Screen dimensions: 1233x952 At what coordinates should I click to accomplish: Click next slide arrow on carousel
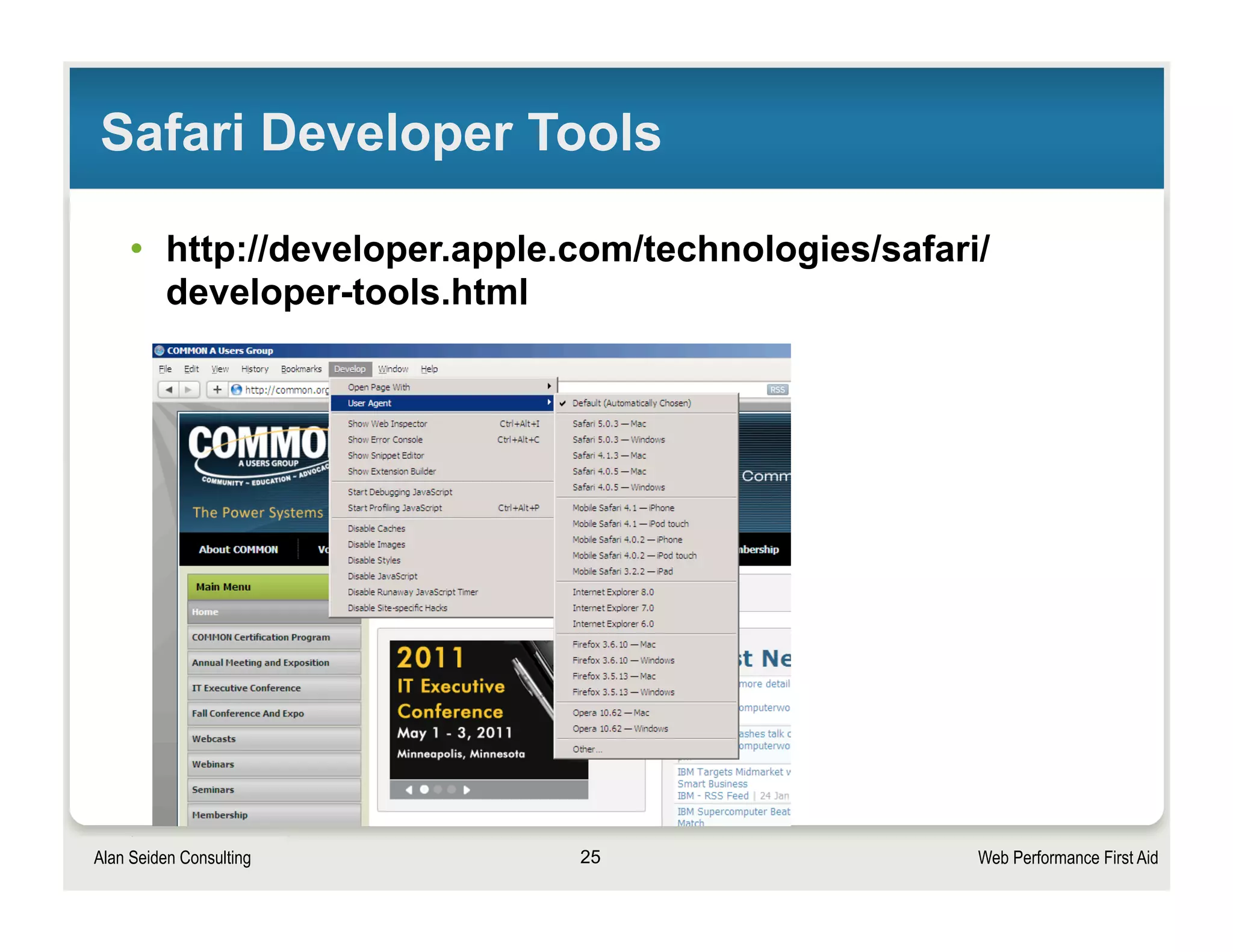coord(467,790)
